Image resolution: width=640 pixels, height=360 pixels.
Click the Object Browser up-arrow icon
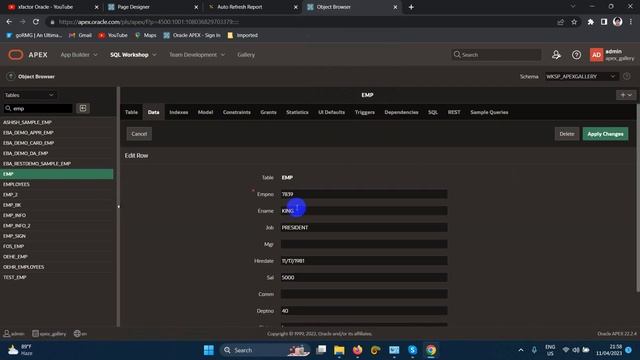point(11,76)
